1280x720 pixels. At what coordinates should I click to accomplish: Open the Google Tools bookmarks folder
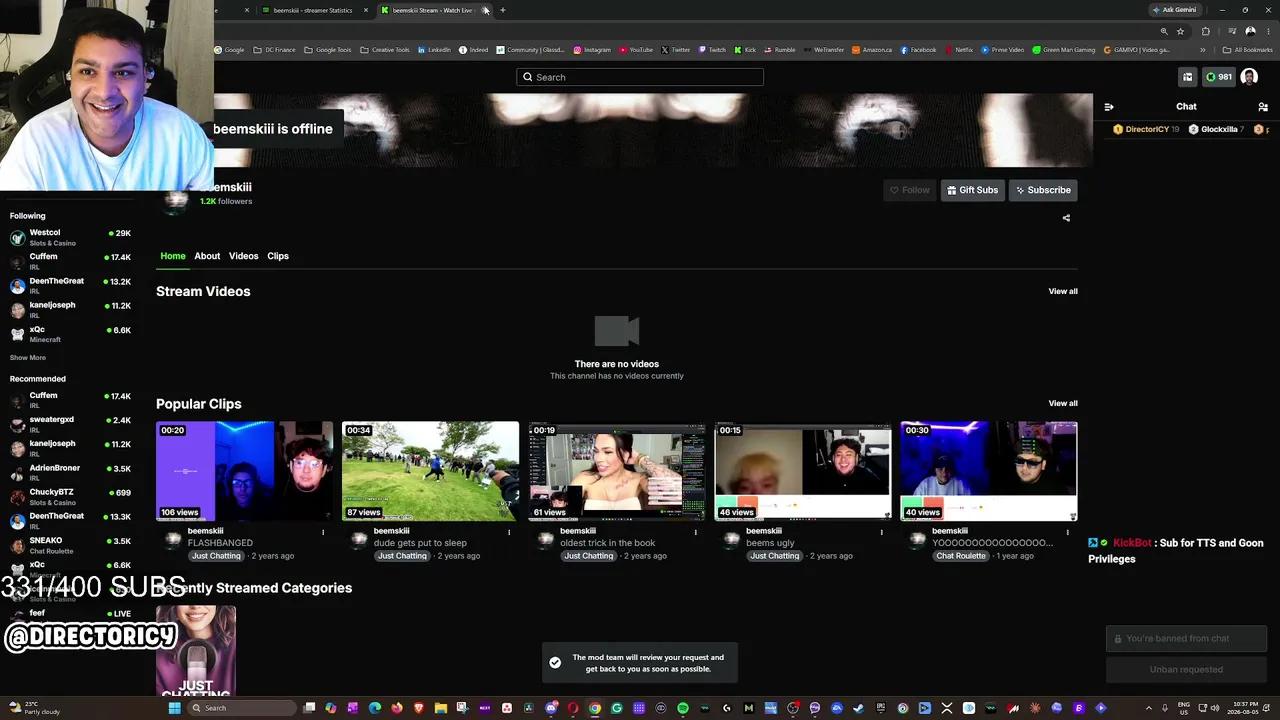tap(328, 50)
